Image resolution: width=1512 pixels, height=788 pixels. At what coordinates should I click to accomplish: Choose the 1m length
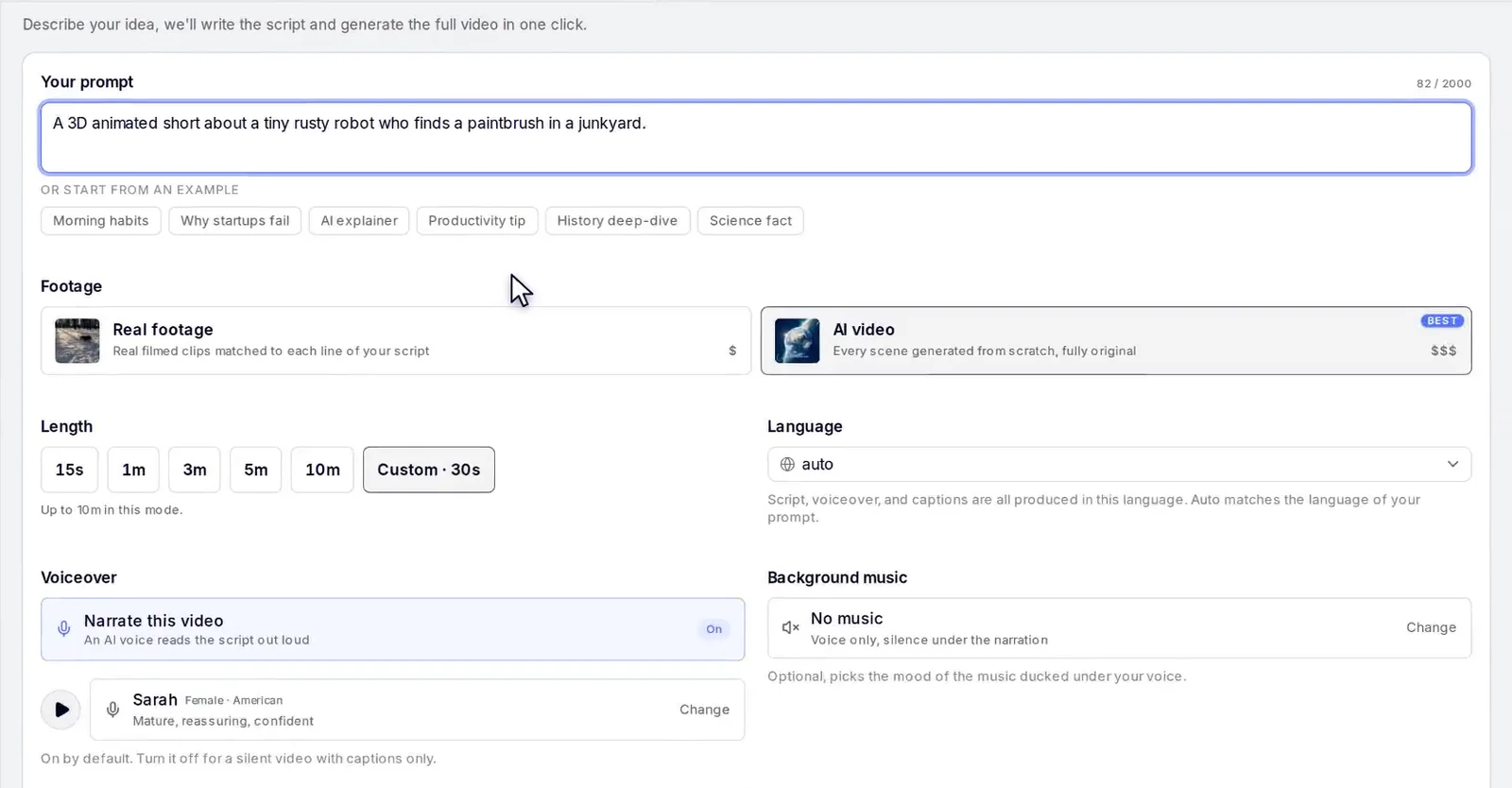(x=133, y=470)
